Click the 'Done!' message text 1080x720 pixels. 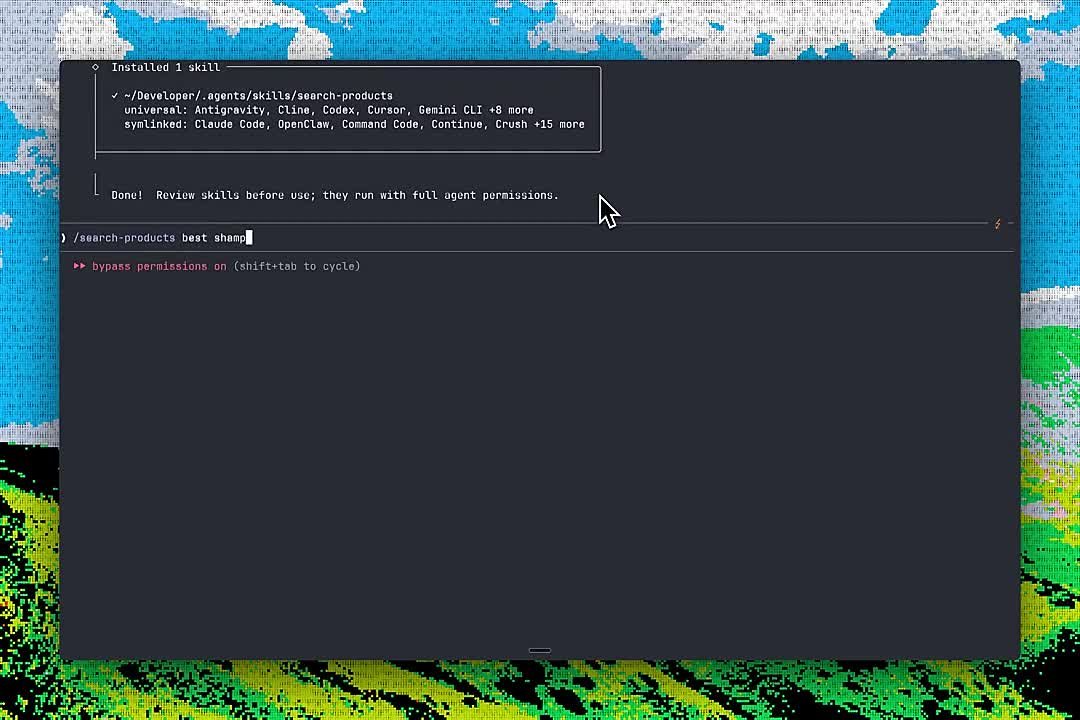click(x=127, y=196)
